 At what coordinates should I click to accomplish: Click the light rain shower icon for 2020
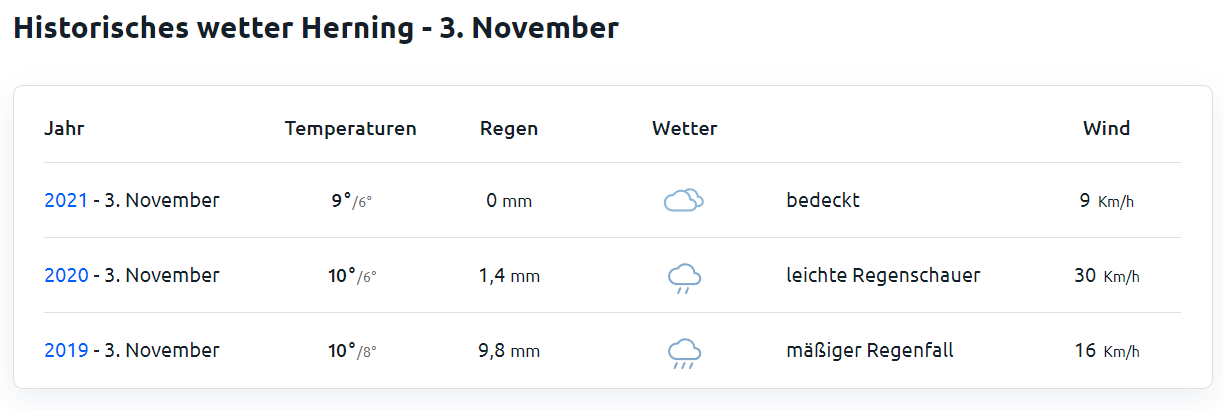[x=684, y=277]
